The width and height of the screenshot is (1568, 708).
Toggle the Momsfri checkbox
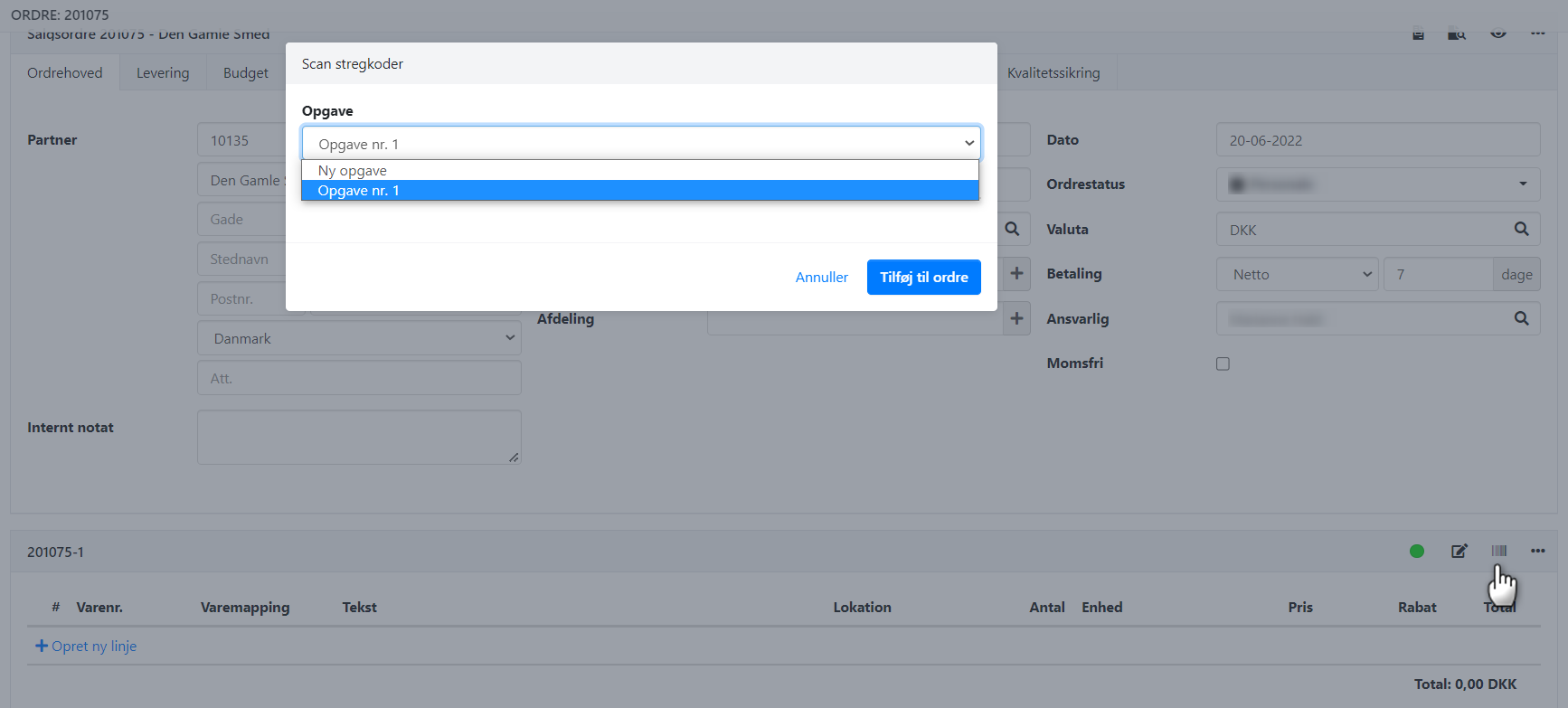[x=1223, y=363]
